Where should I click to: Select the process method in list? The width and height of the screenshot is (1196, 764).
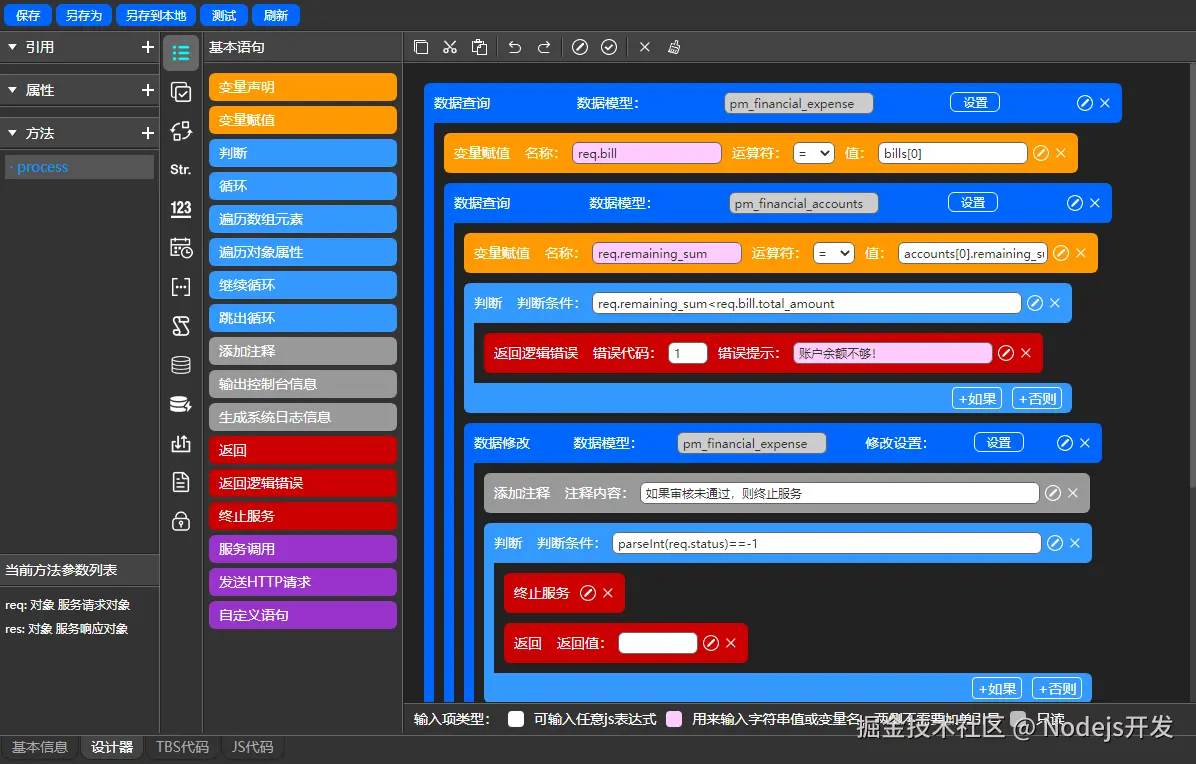pyautogui.click(x=79, y=167)
